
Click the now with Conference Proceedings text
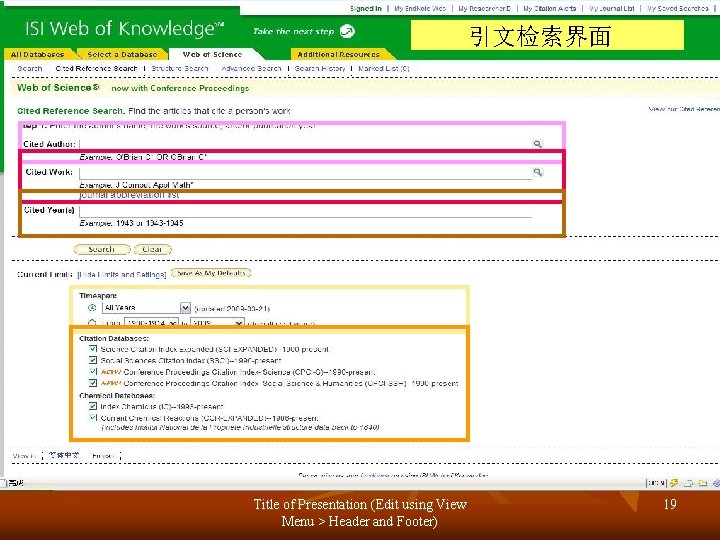180,88
